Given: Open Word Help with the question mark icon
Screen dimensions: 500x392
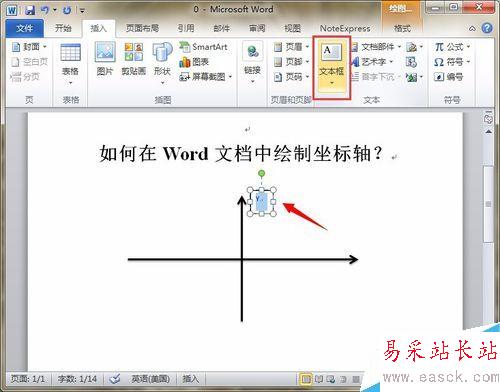Looking at the screenshot, I should click(487, 28).
